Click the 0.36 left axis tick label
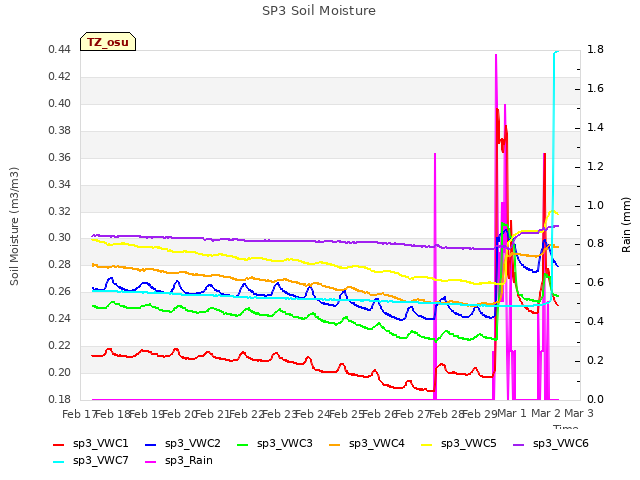Screen dimensions: 640x480 60,158
